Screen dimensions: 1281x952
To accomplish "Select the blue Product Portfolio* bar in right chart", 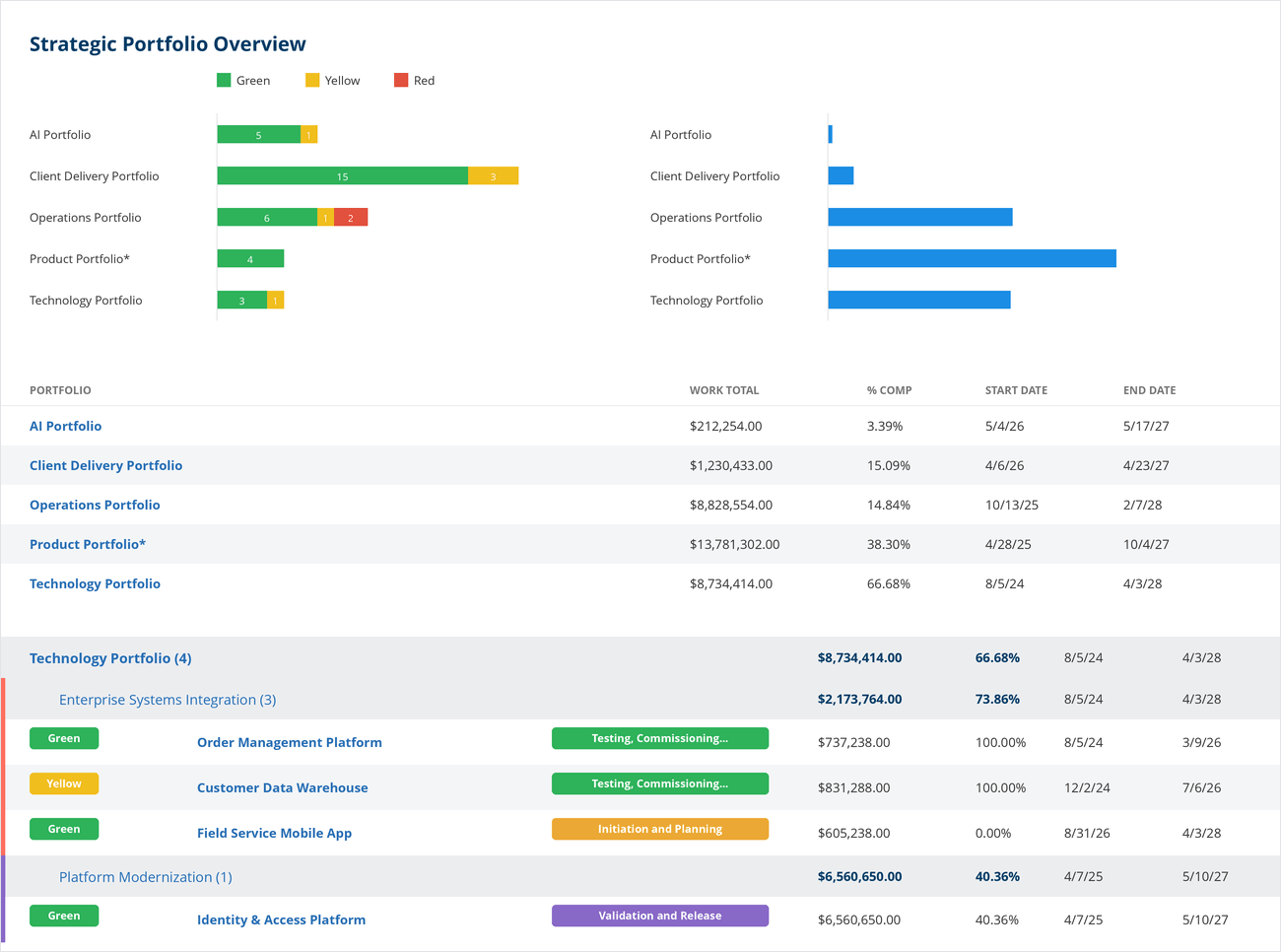I will point(973,258).
